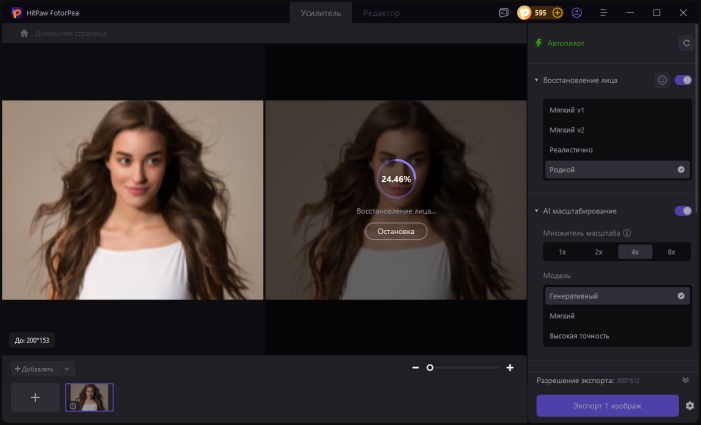Select the Усилитель tab
The height and width of the screenshot is (425, 701).
(x=320, y=13)
